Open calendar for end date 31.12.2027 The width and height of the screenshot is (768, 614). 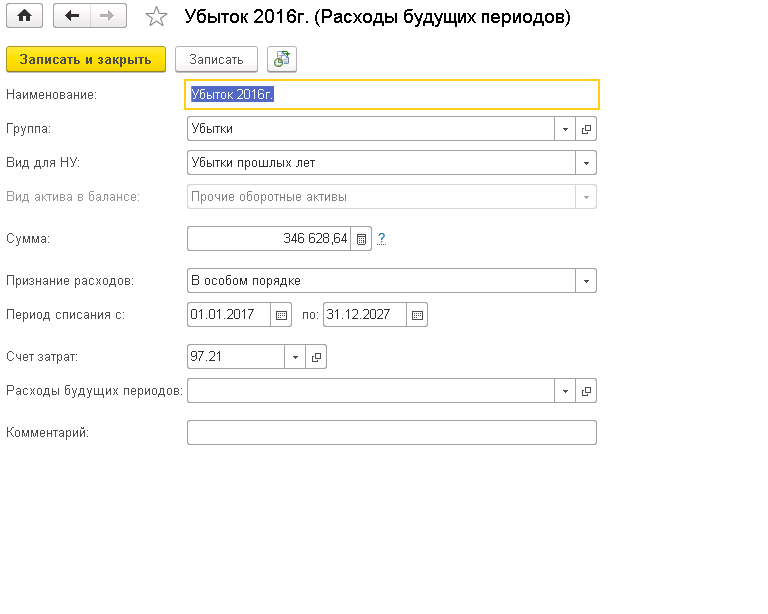417,315
